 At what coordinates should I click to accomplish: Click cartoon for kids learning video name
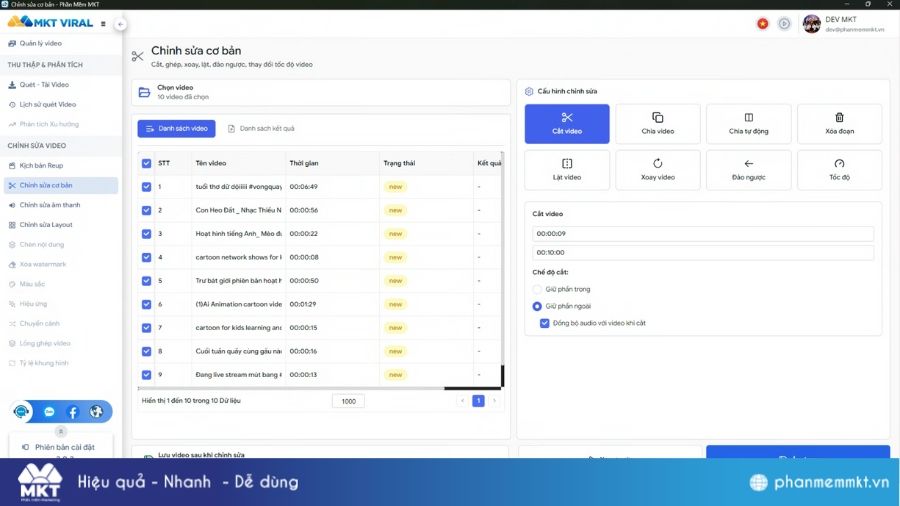click(238, 328)
